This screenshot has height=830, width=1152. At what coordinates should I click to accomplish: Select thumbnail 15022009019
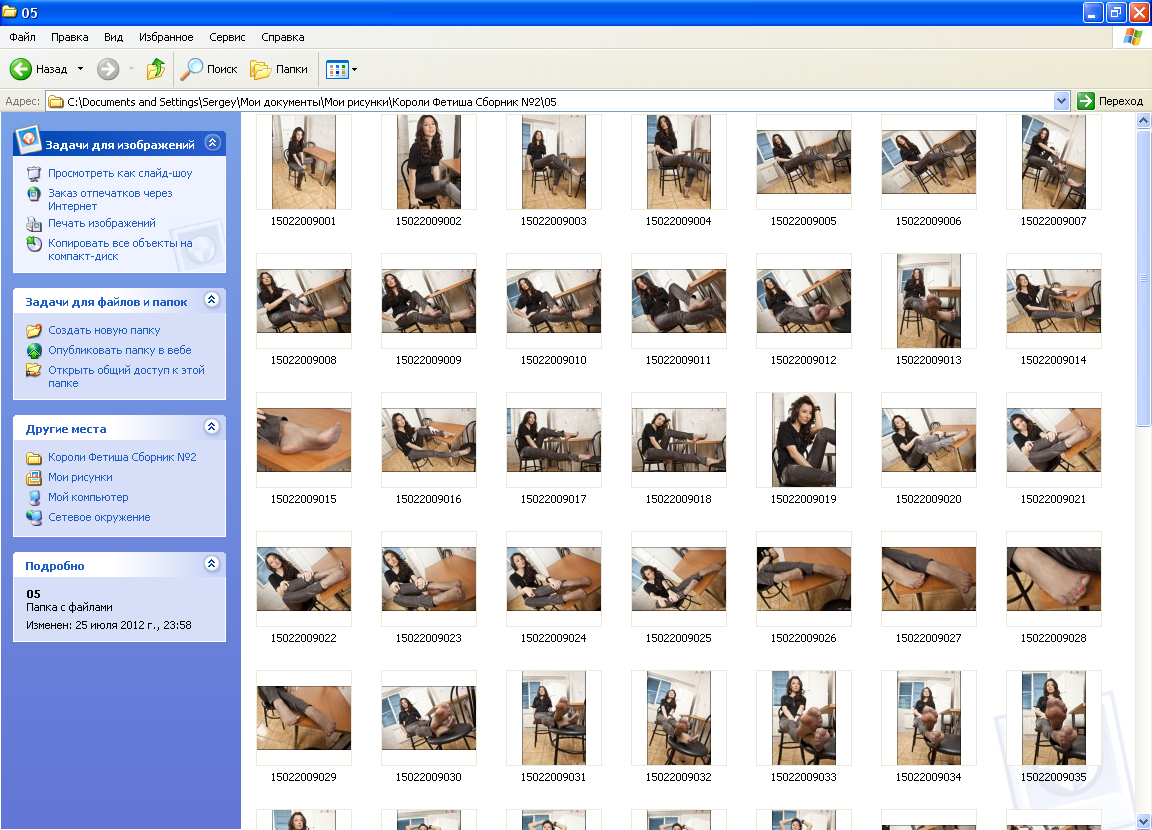[804, 439]
